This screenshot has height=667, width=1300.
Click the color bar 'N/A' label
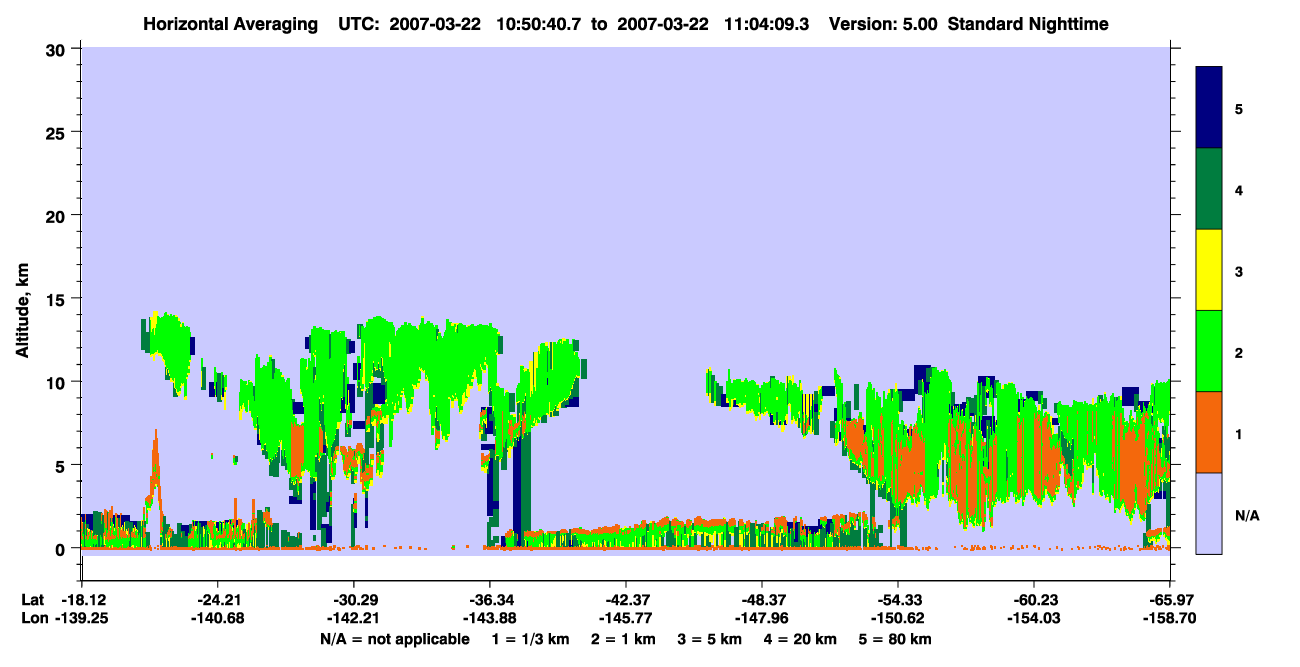1246,516
